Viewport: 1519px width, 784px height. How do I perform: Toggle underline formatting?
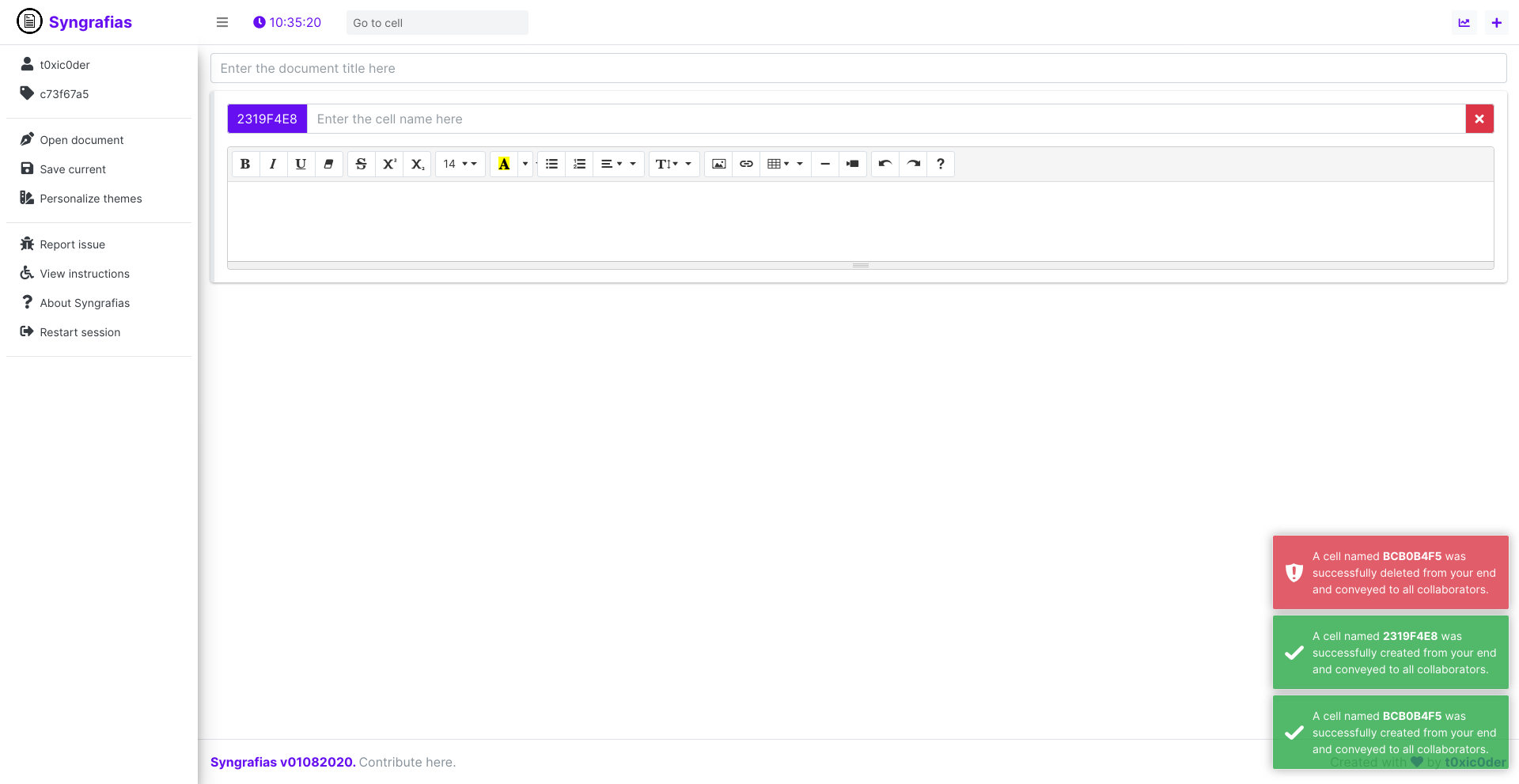point(301,164)
